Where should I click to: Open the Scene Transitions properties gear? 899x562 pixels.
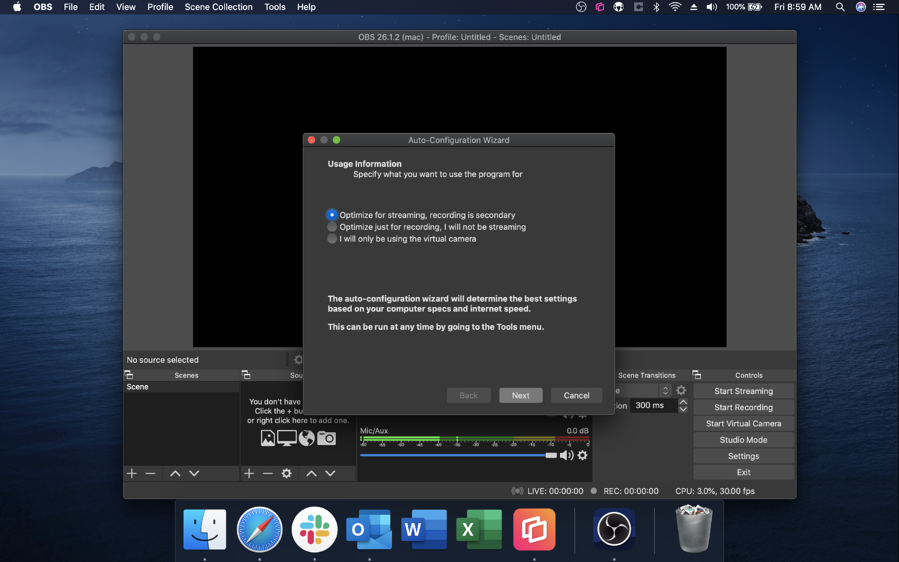point(681,390)
